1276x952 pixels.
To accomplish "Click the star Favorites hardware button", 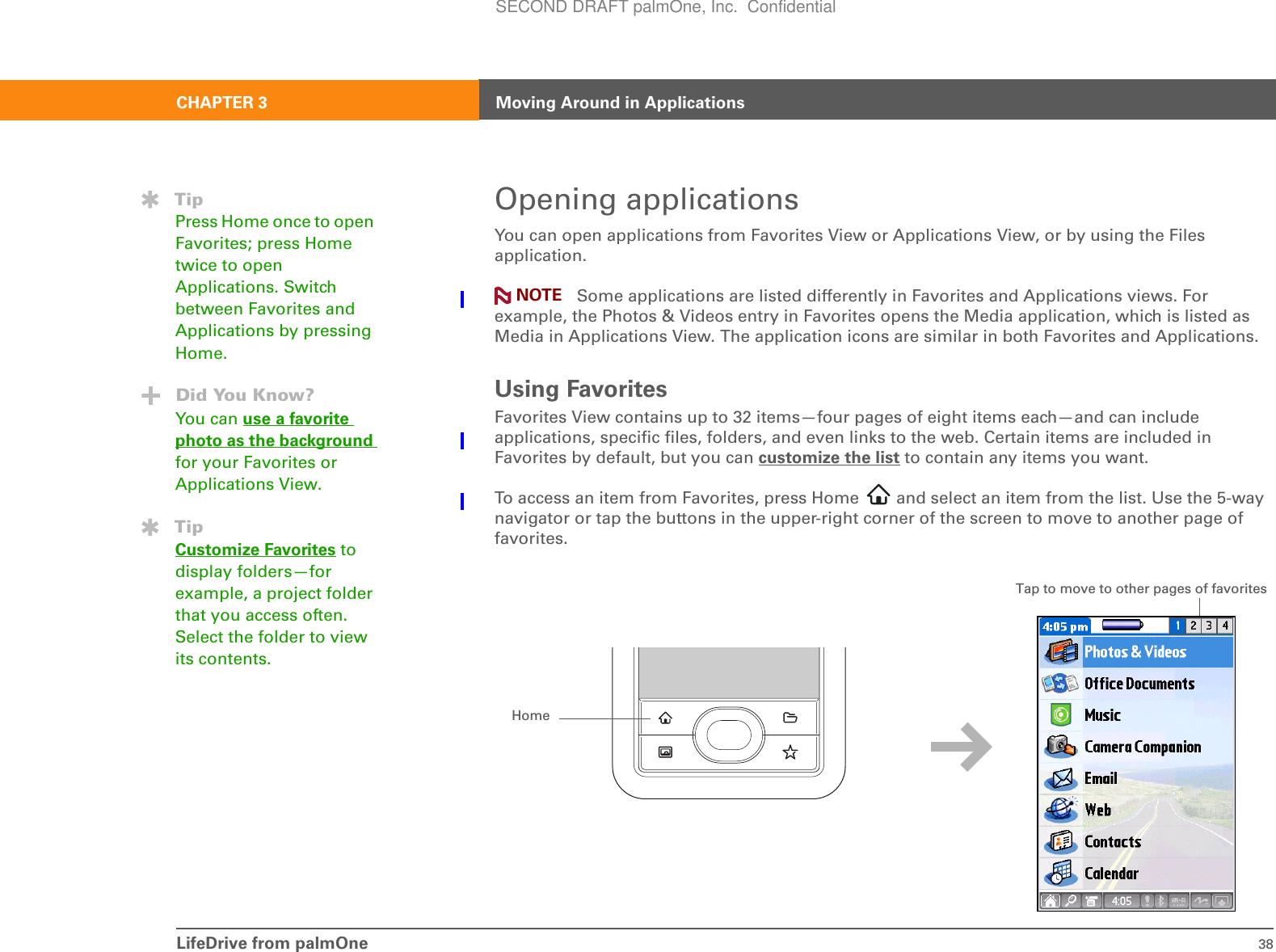I will point(790,752).
